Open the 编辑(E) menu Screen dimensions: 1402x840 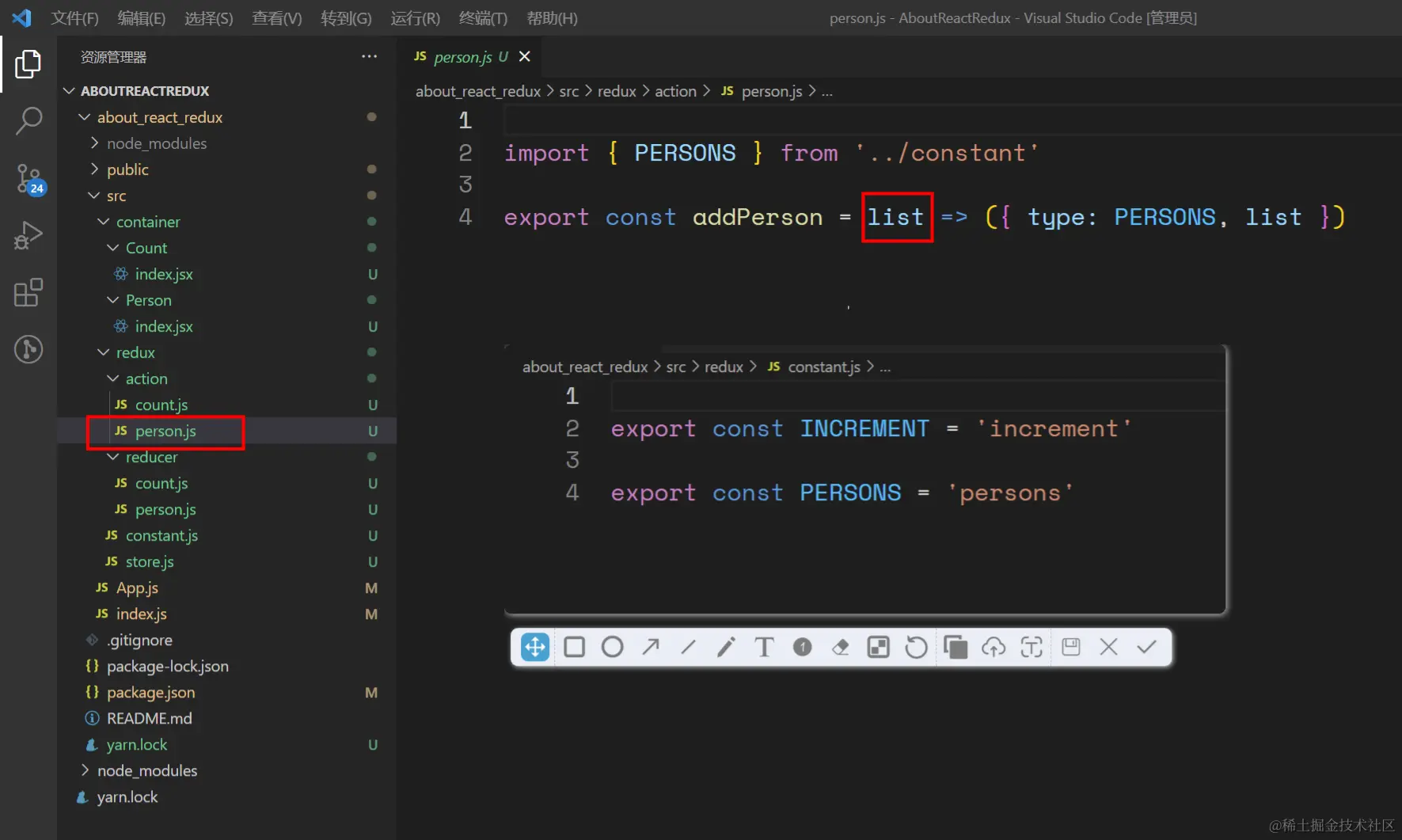coord(142,18)
